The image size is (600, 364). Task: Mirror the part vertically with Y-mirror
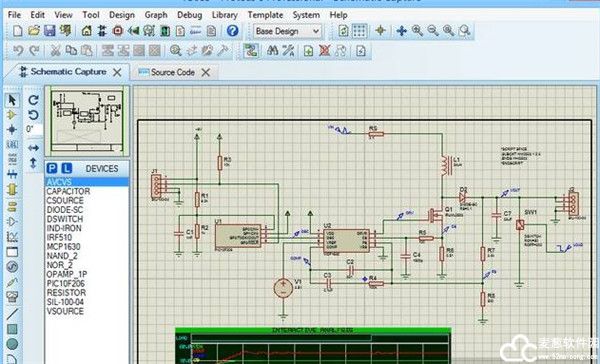click(x=33, y=163)
